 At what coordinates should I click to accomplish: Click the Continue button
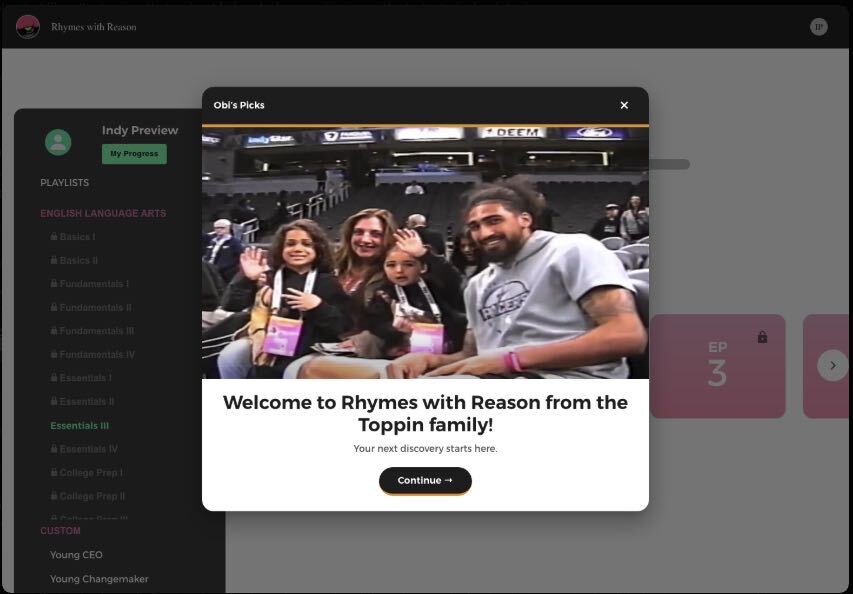point(425,480)
